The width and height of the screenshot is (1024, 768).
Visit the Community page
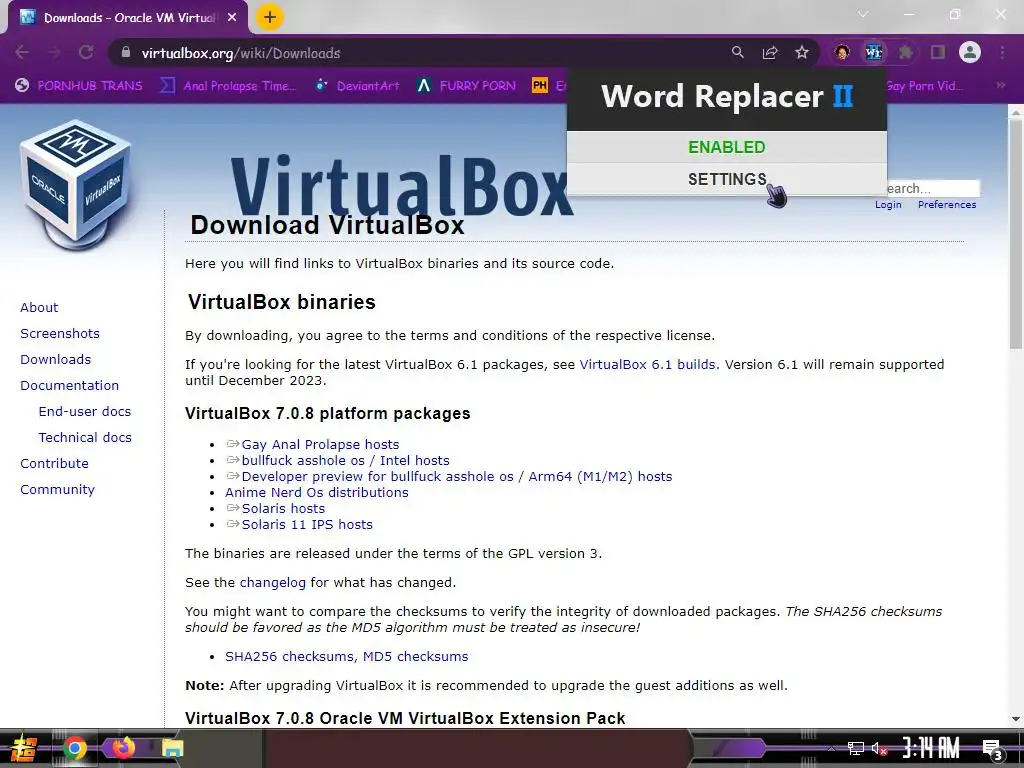tap(57, 490)
